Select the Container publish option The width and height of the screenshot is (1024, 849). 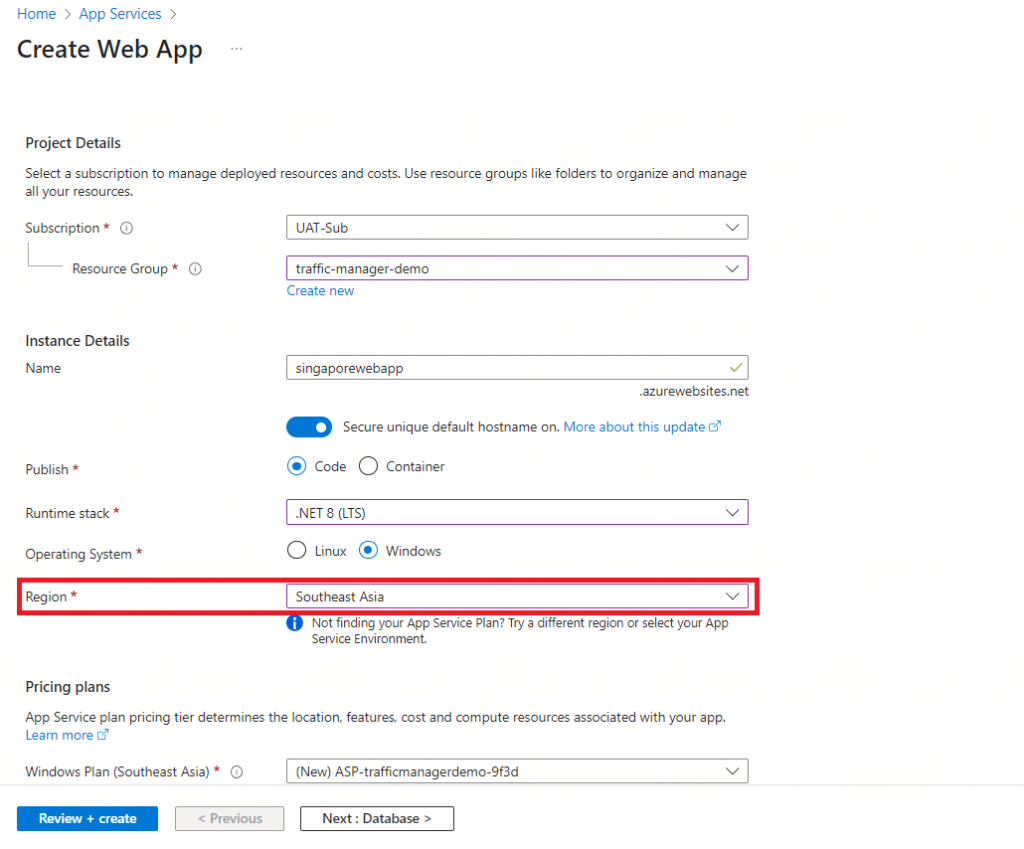(x=368, y=466)
